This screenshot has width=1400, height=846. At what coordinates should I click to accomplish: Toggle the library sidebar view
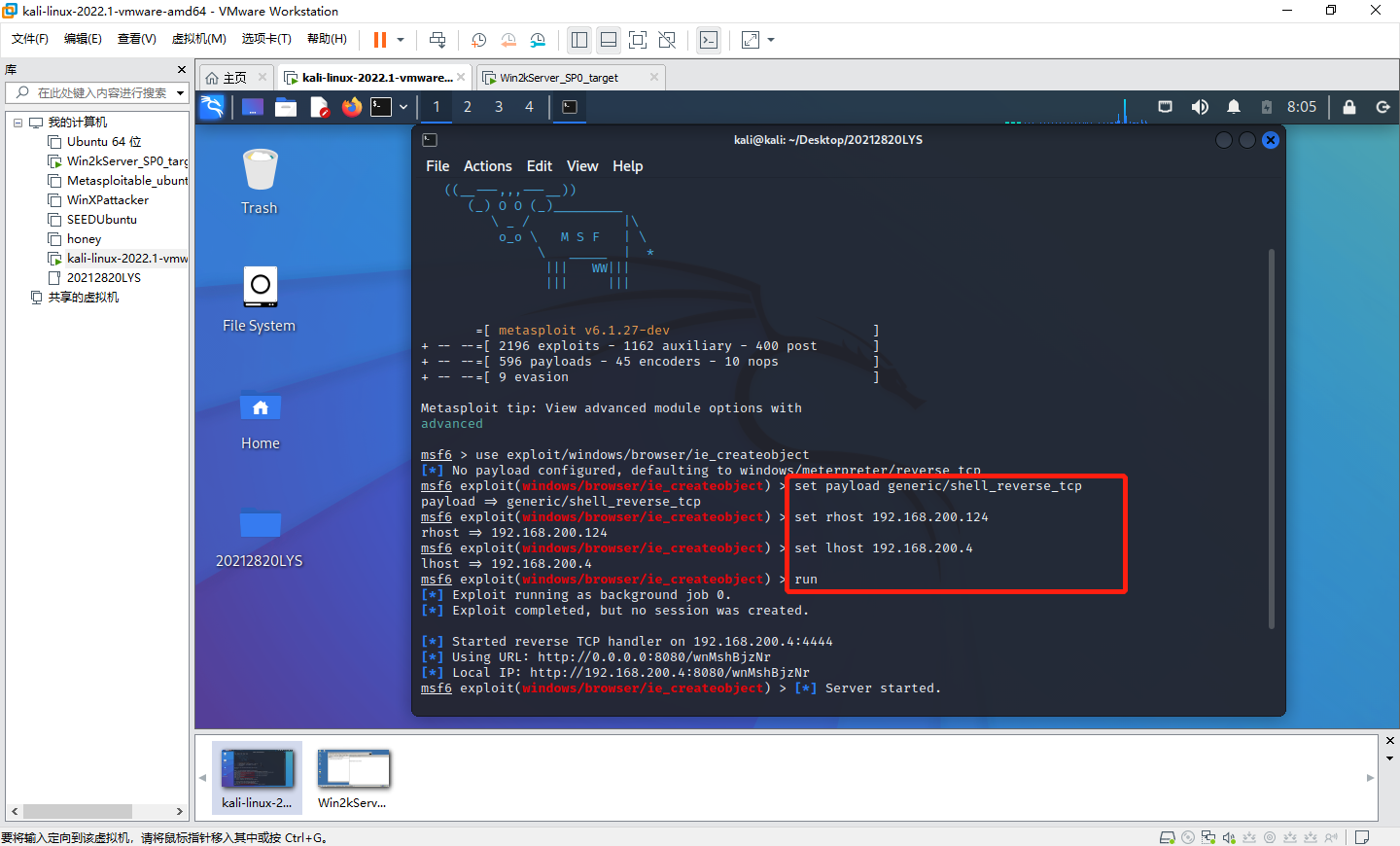click(x=579, y=40)
